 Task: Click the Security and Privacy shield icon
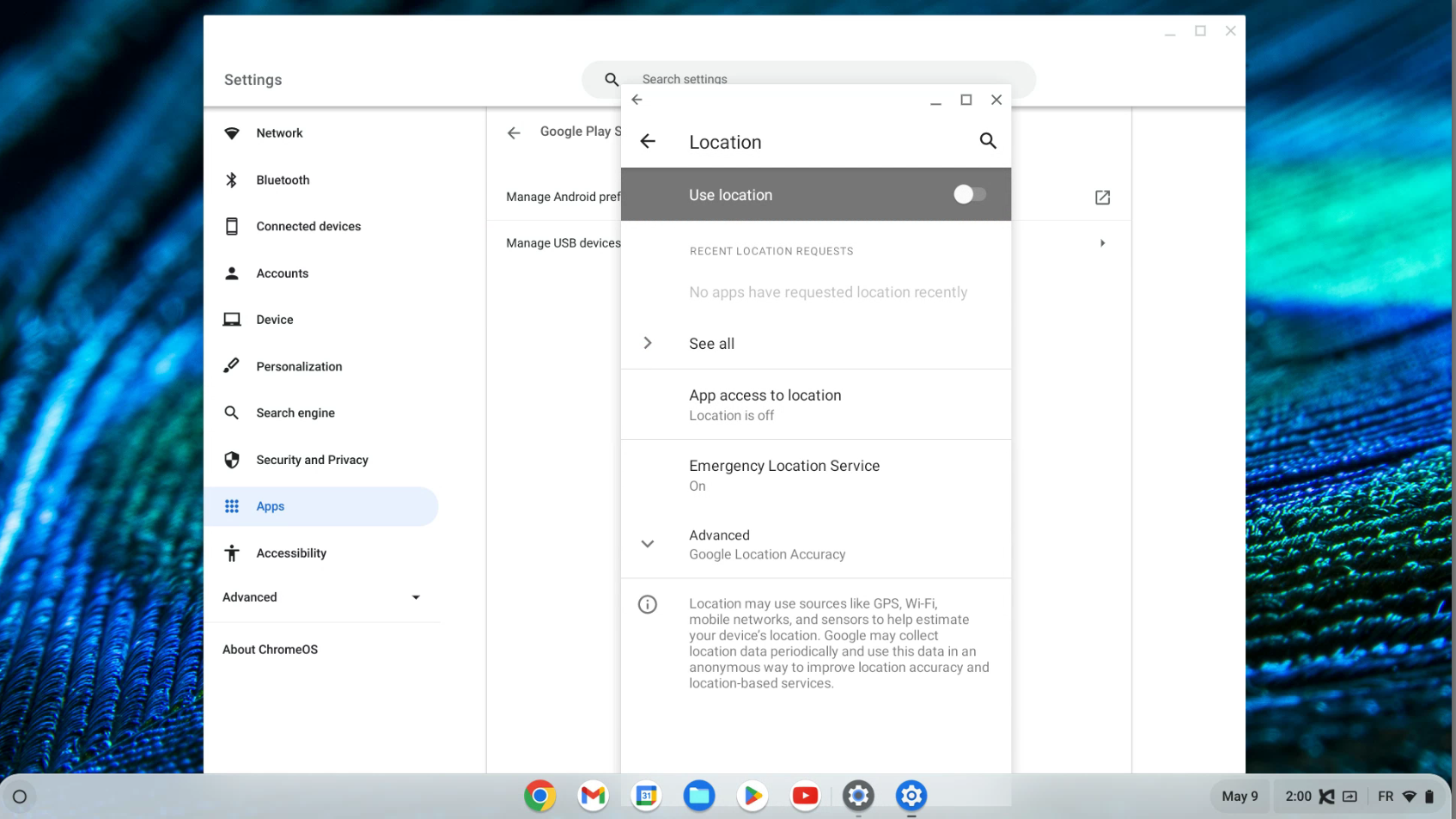pos(231,460)
